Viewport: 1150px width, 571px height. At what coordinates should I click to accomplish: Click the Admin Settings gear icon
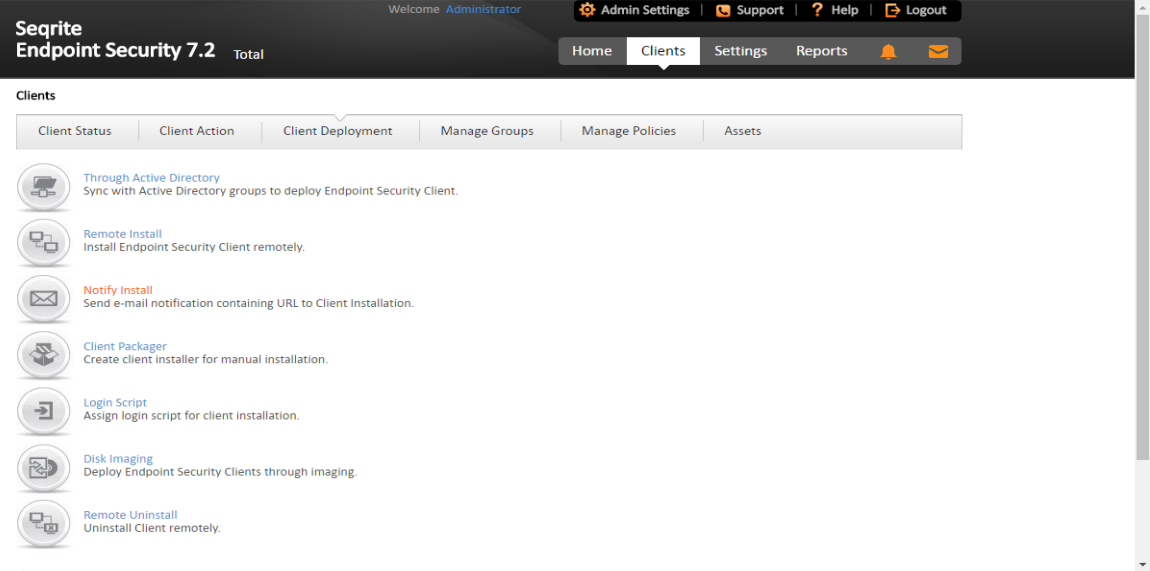coord(587,10)
